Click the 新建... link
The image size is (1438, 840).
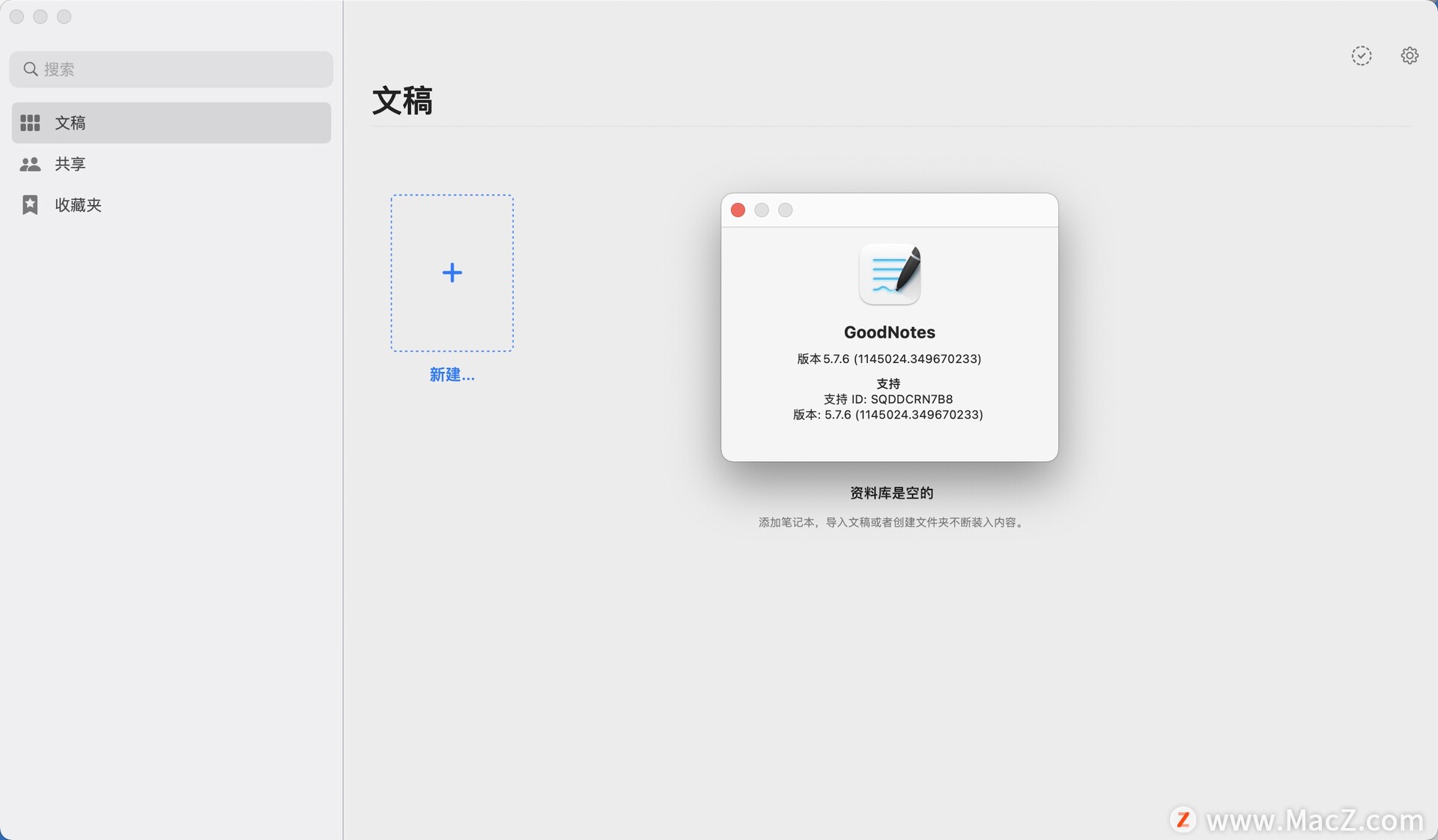coord(452,374)
